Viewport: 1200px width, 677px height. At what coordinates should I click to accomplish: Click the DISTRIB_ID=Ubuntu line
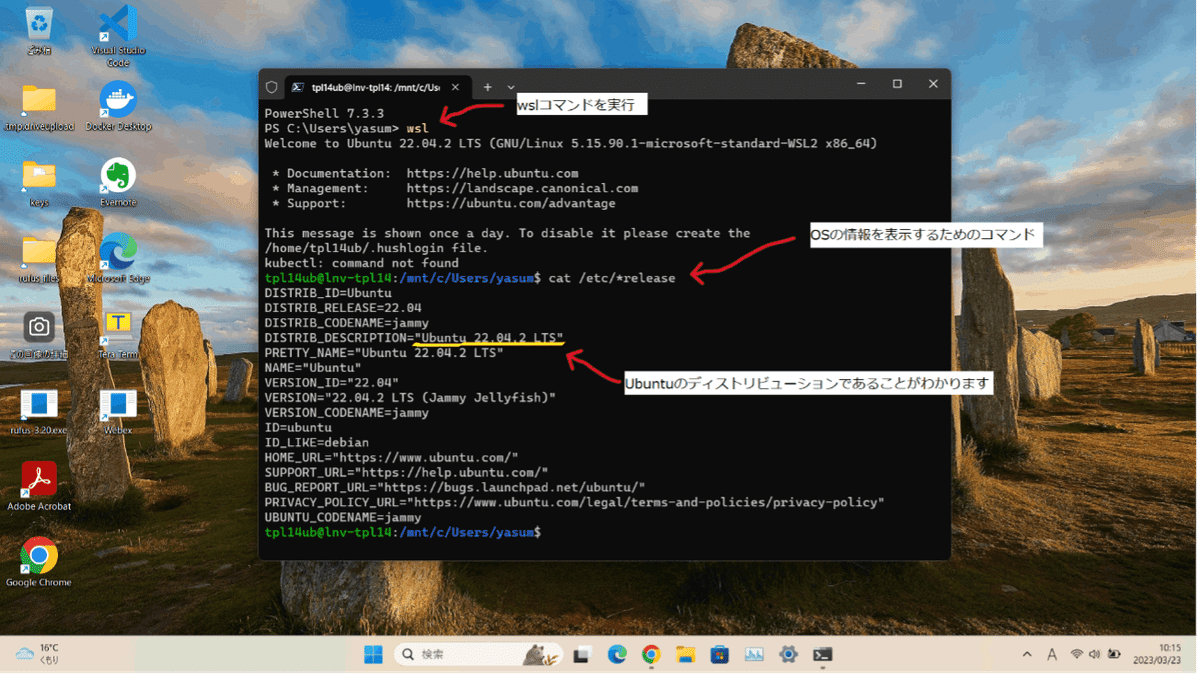coord(328,293)
